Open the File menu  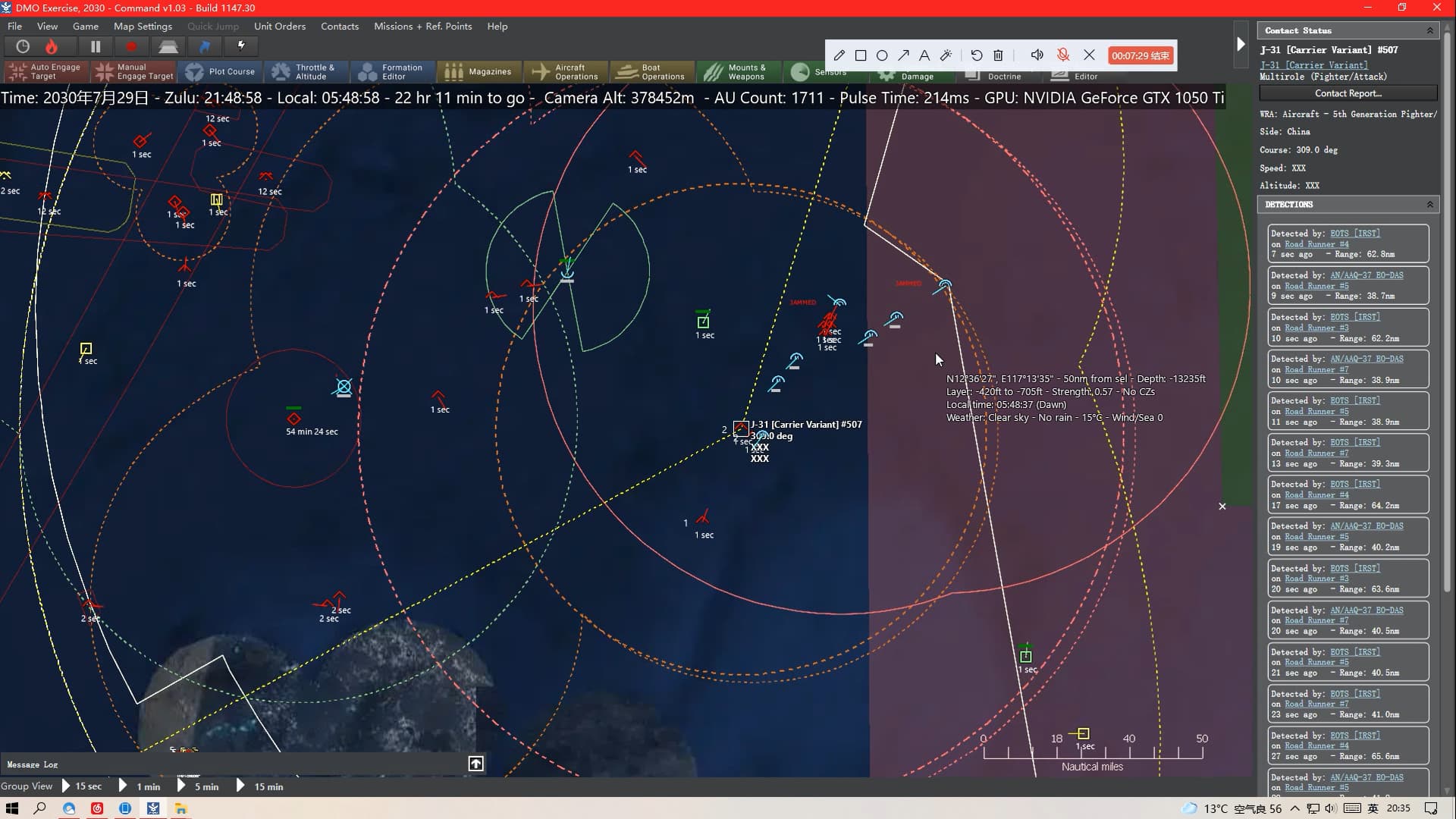[14, 26]
